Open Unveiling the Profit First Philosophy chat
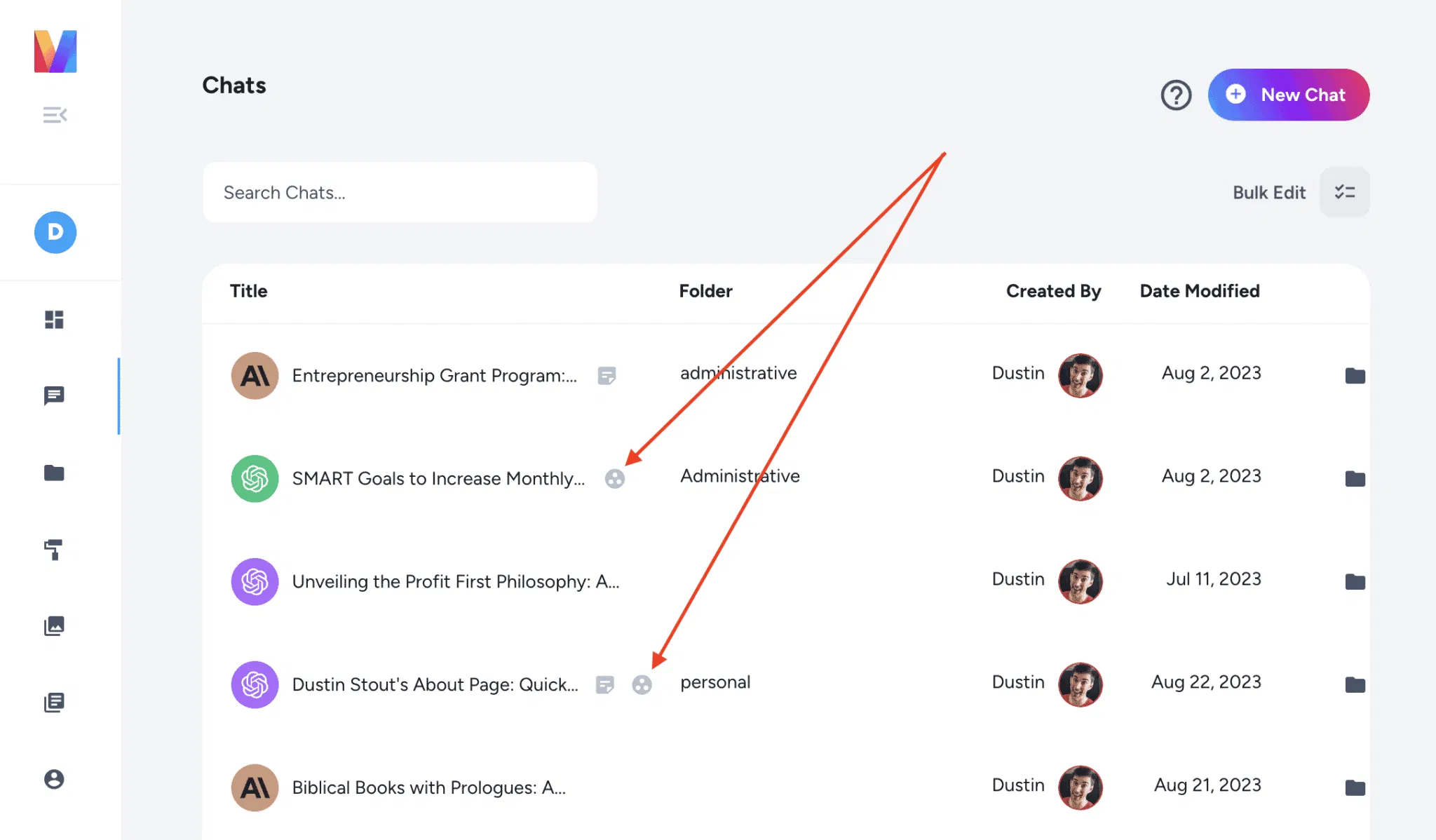 pyautogui.click(x=455, y=581)
